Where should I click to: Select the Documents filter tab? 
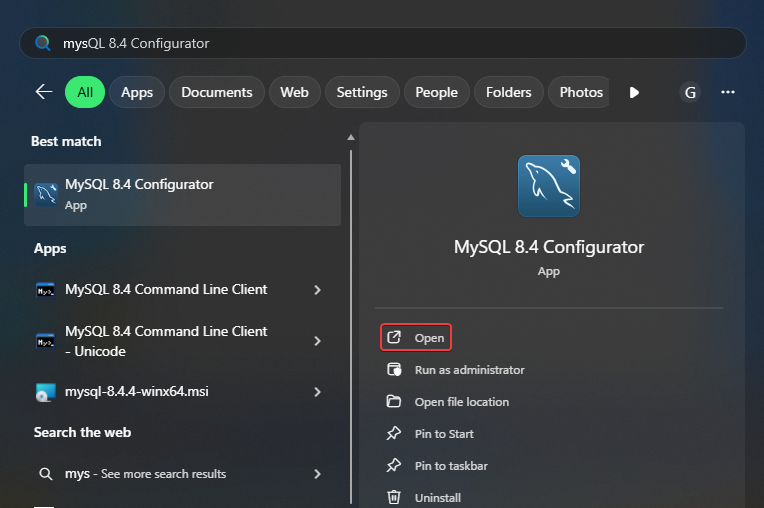pos(217,92)
